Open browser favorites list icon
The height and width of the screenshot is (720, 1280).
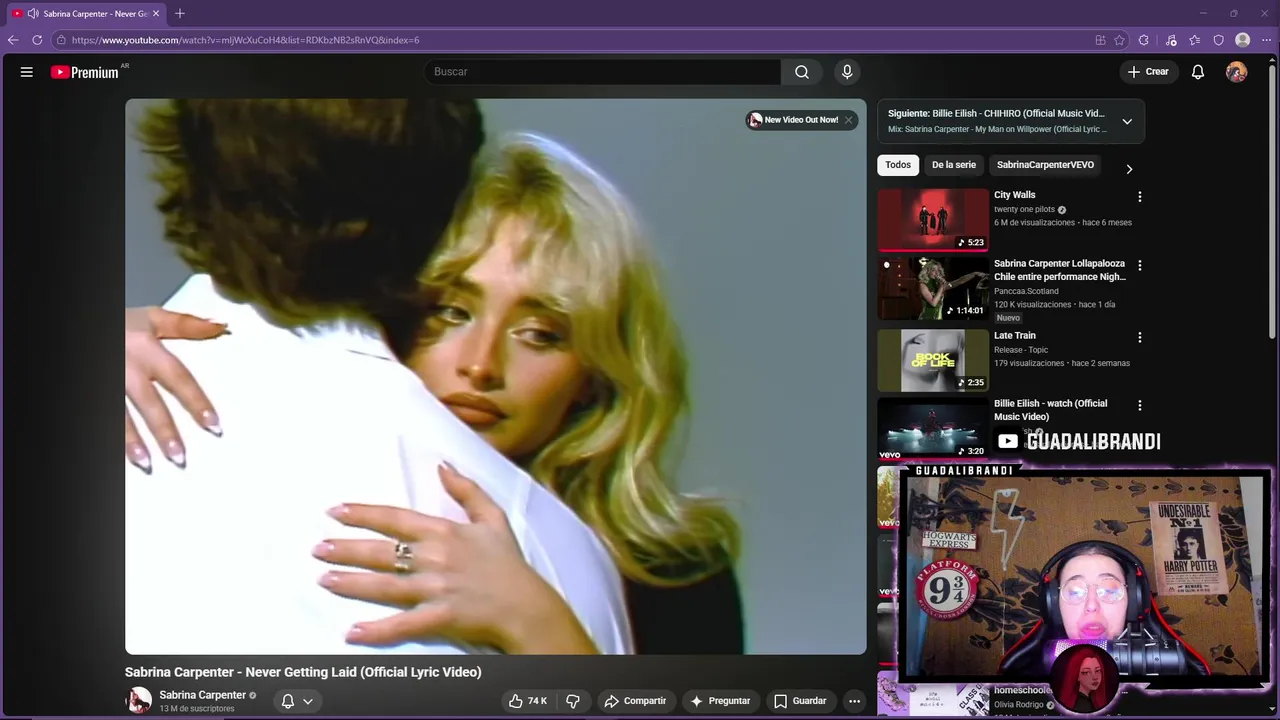(1195, 40)
